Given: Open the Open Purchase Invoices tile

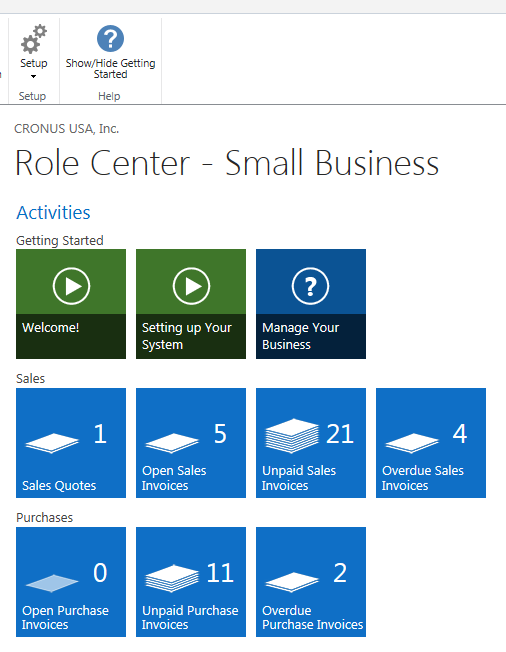Looking at the screenshot, I should point(71,582).
